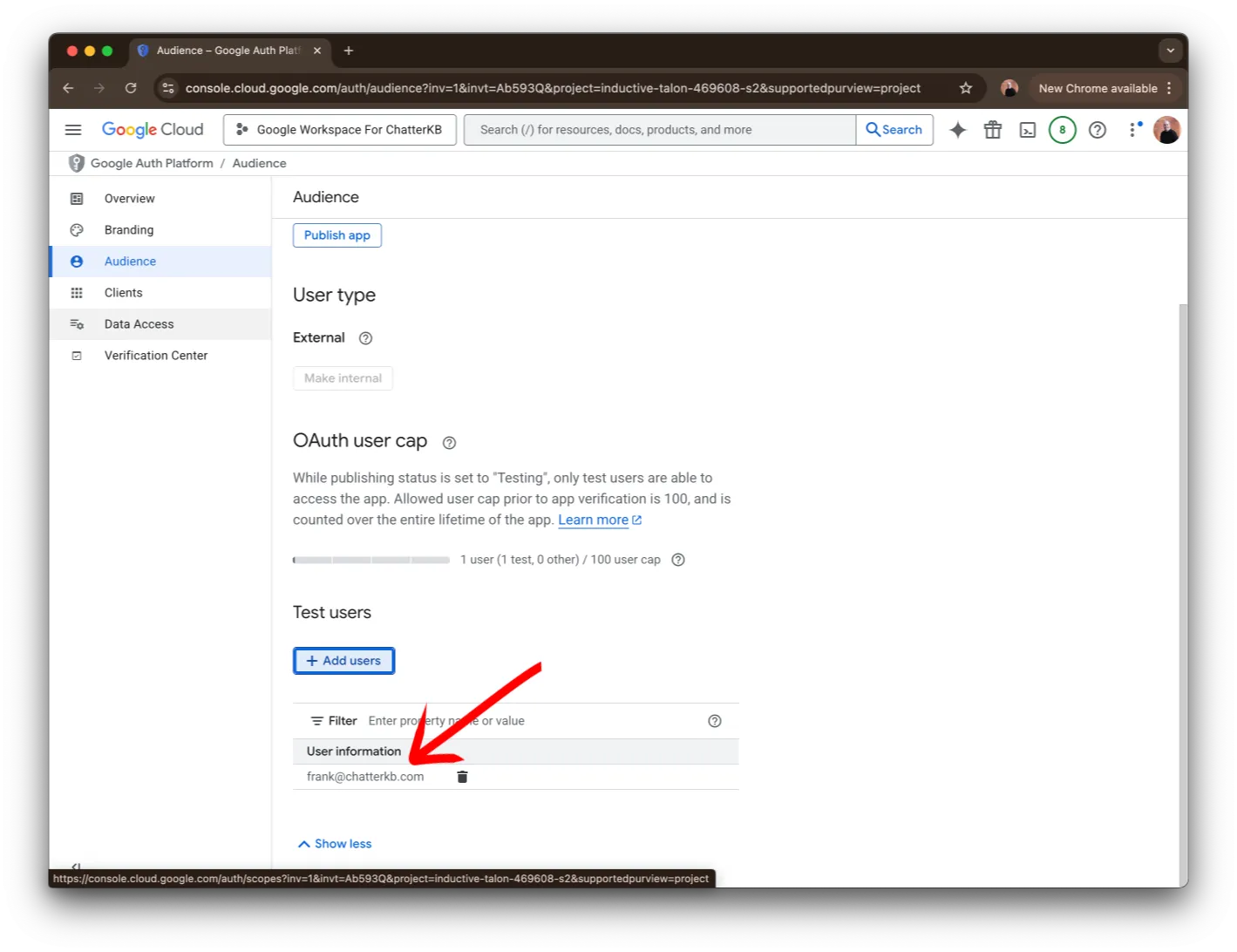Viewport: 1237px width, 952px height.
Task: Select Verification Center in sidebar
Action: pyautogui.click(x=160, y=356)
